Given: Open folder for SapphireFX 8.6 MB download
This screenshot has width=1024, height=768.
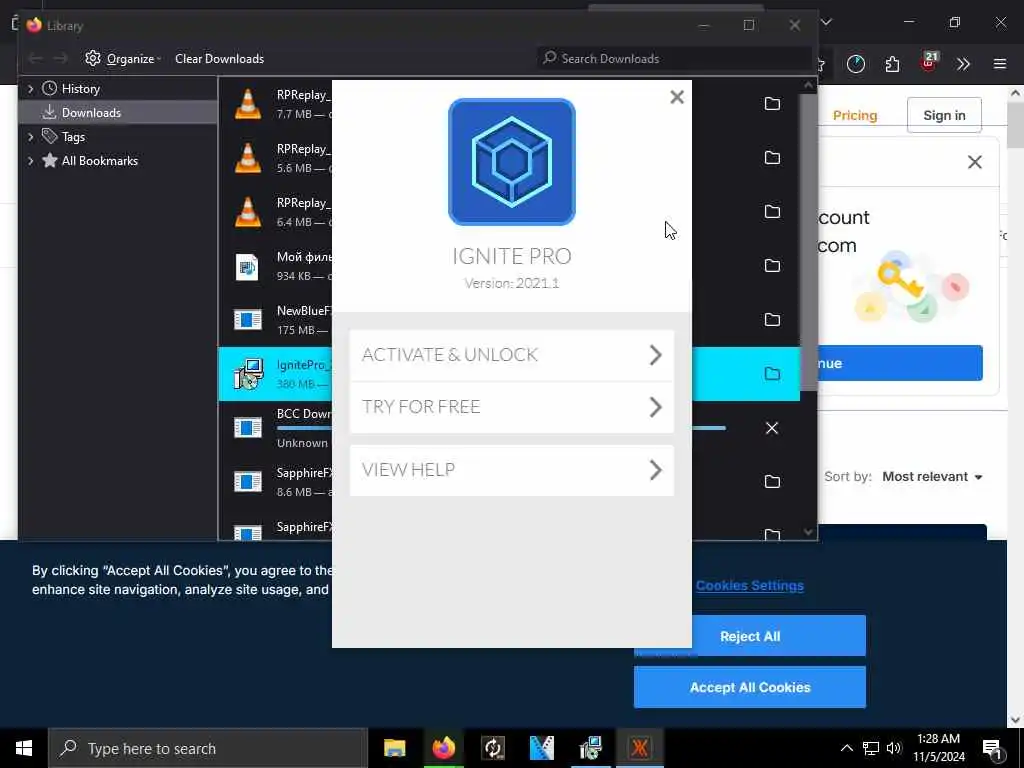Looking at the screenshot, I should [x=772, y=482].
